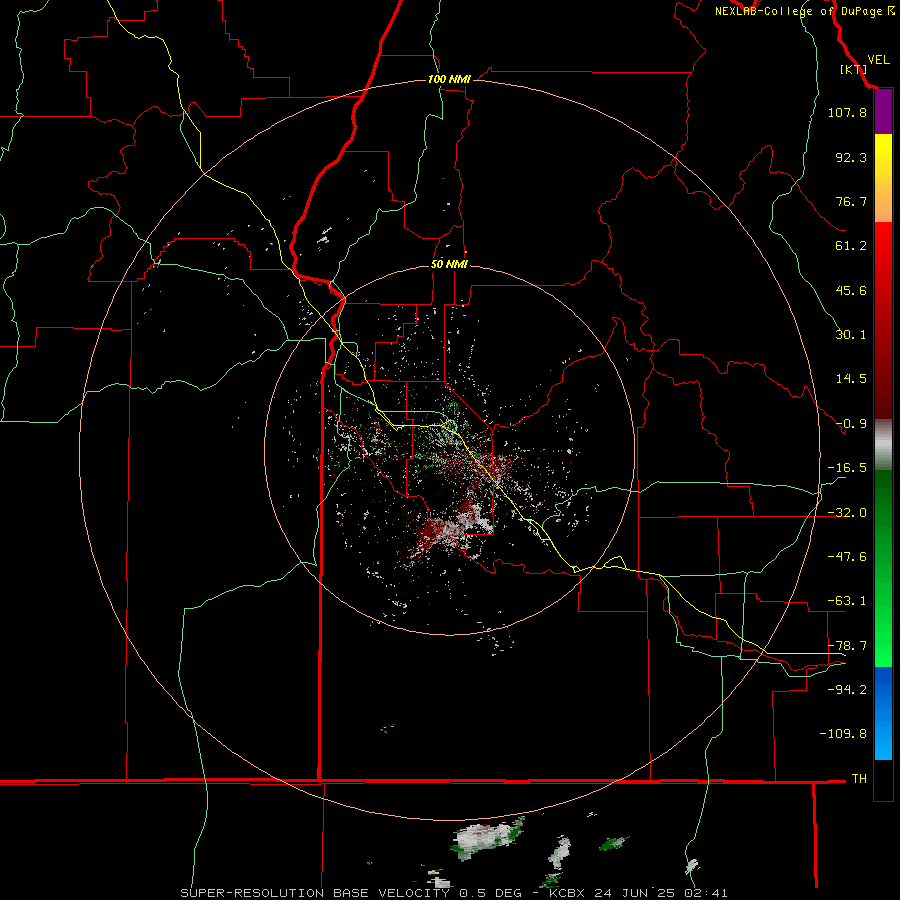The width and height of the screenshot is (900, 900).
Task: Pick the yellow segment of the velocity color bar
Action: (x=883, y=158)
